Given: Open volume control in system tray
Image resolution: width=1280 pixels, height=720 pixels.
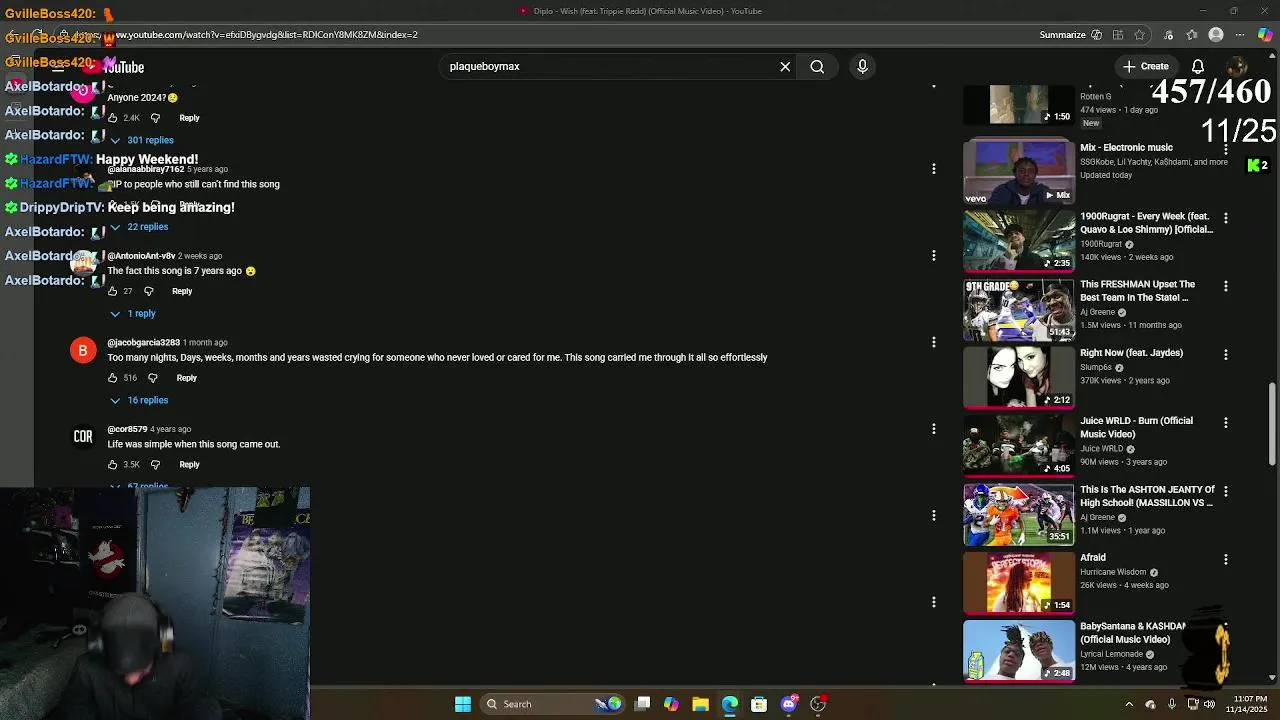Looking at the screenshot, I should (x=1210, y=704).
